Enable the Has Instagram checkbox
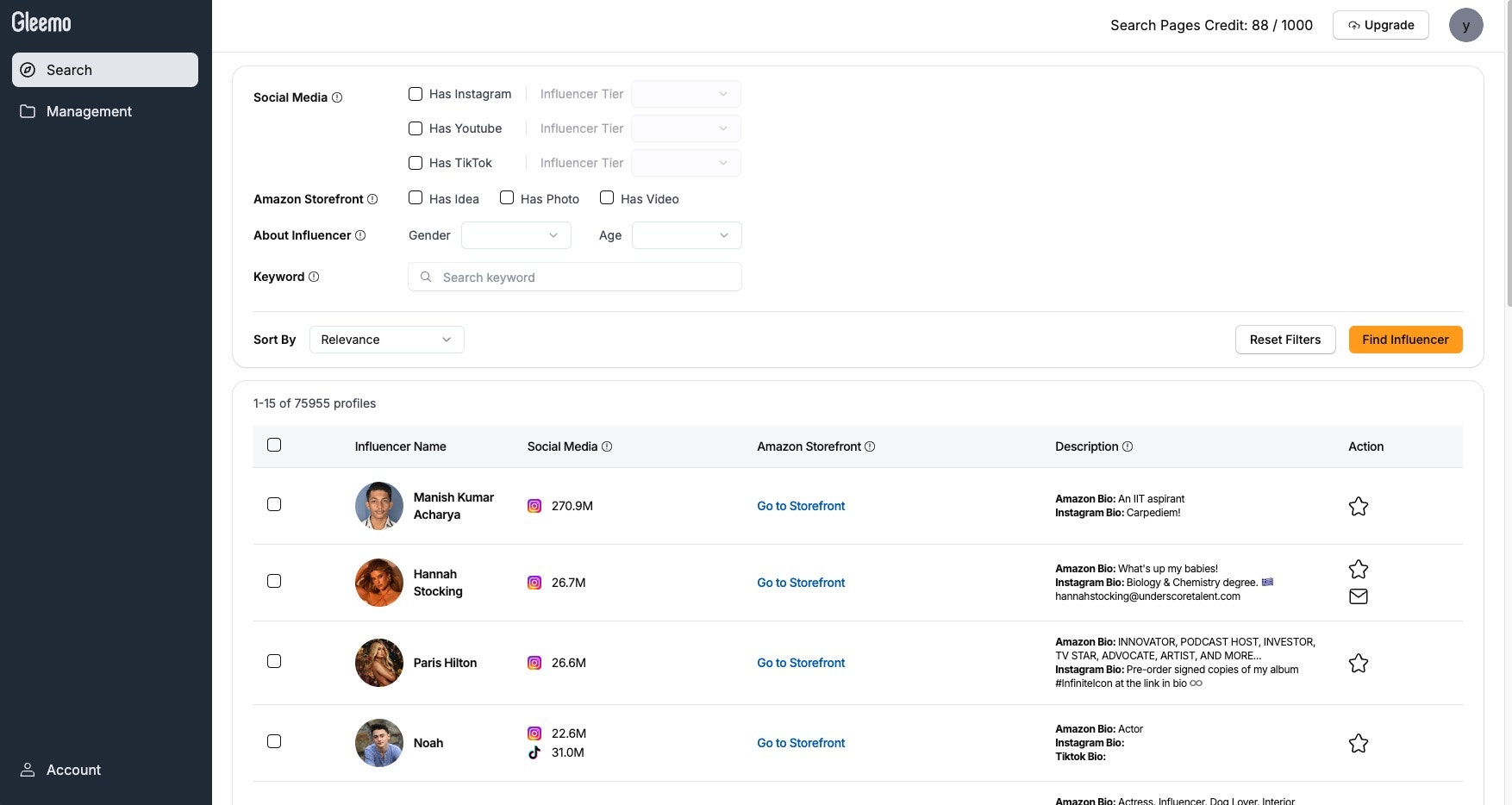 [415, 94]
